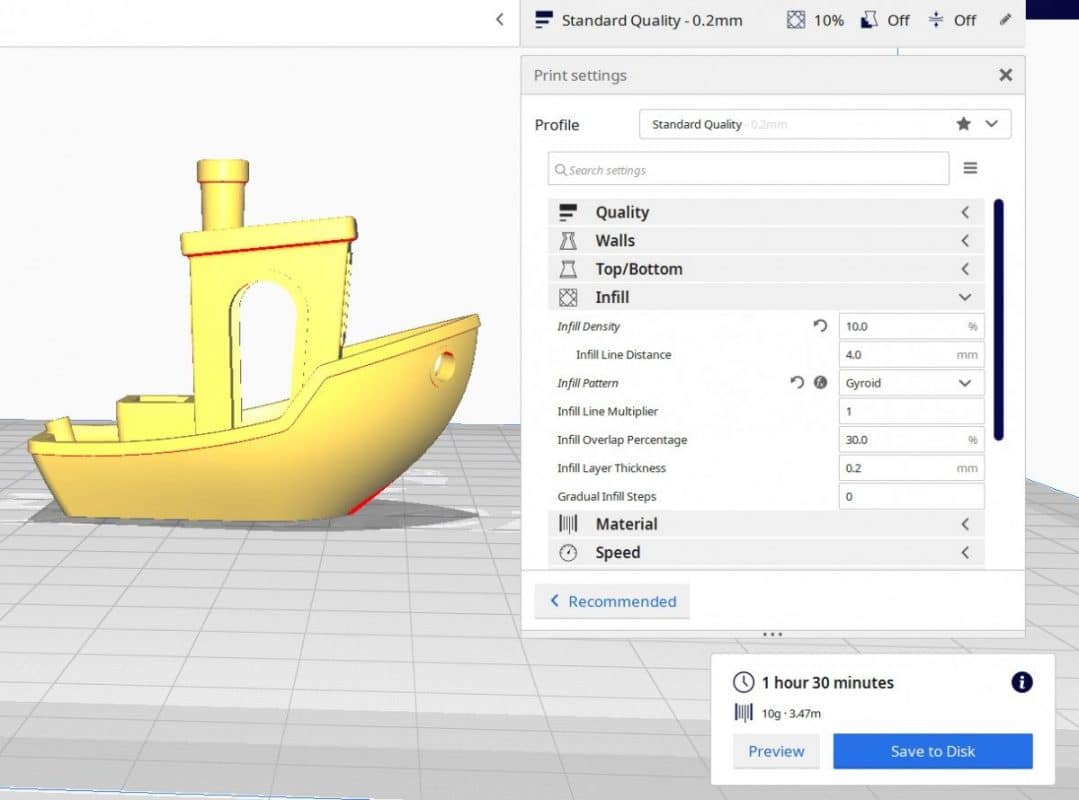Click the Walls category icon
The width and height of the screenshot is (1079, 800).
pos(568,241)
